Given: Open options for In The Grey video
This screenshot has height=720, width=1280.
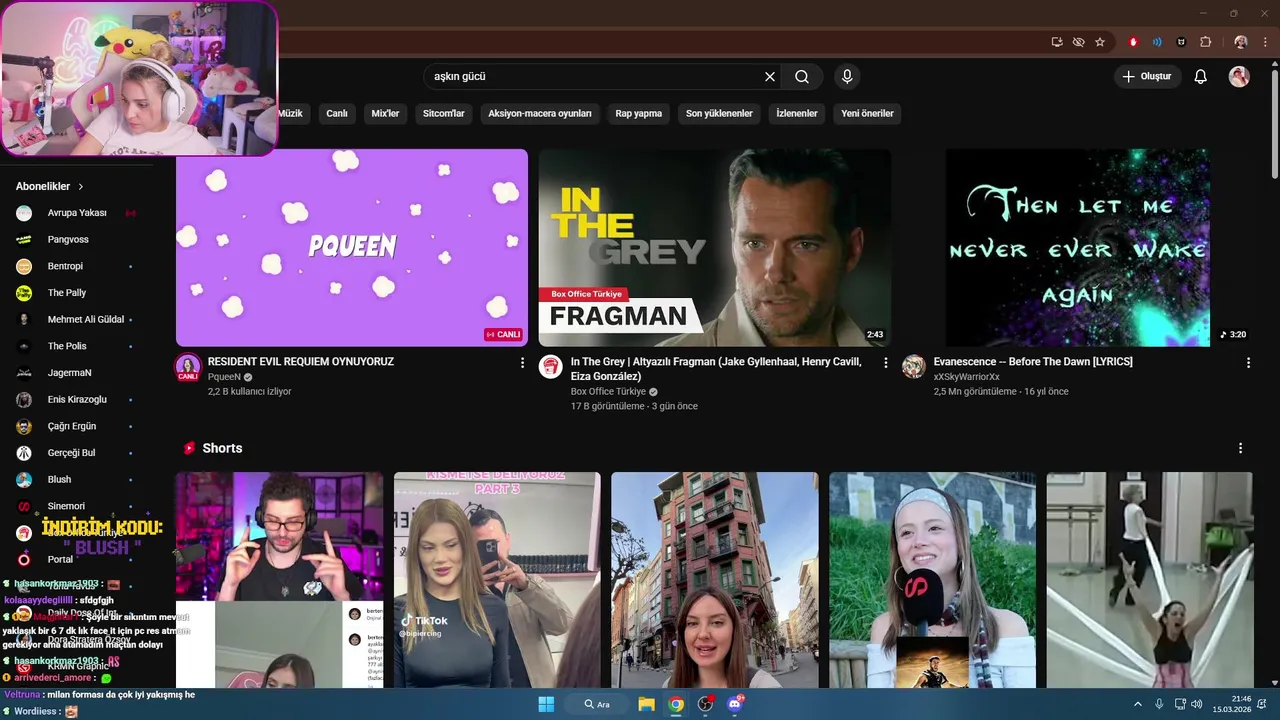Looking at the screenshot, I should 885,363.
